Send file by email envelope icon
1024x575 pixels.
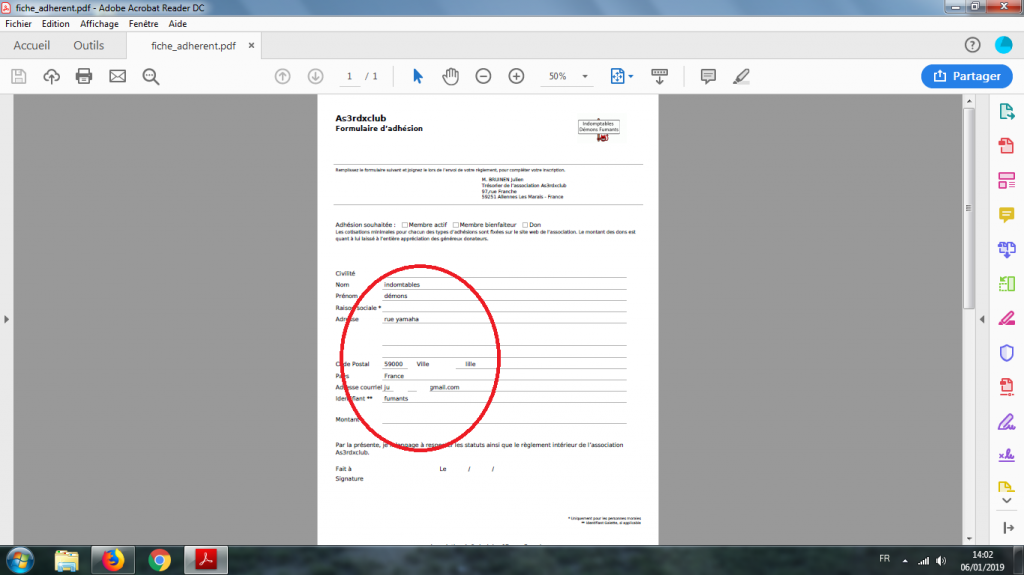click(x=117, y=76)
